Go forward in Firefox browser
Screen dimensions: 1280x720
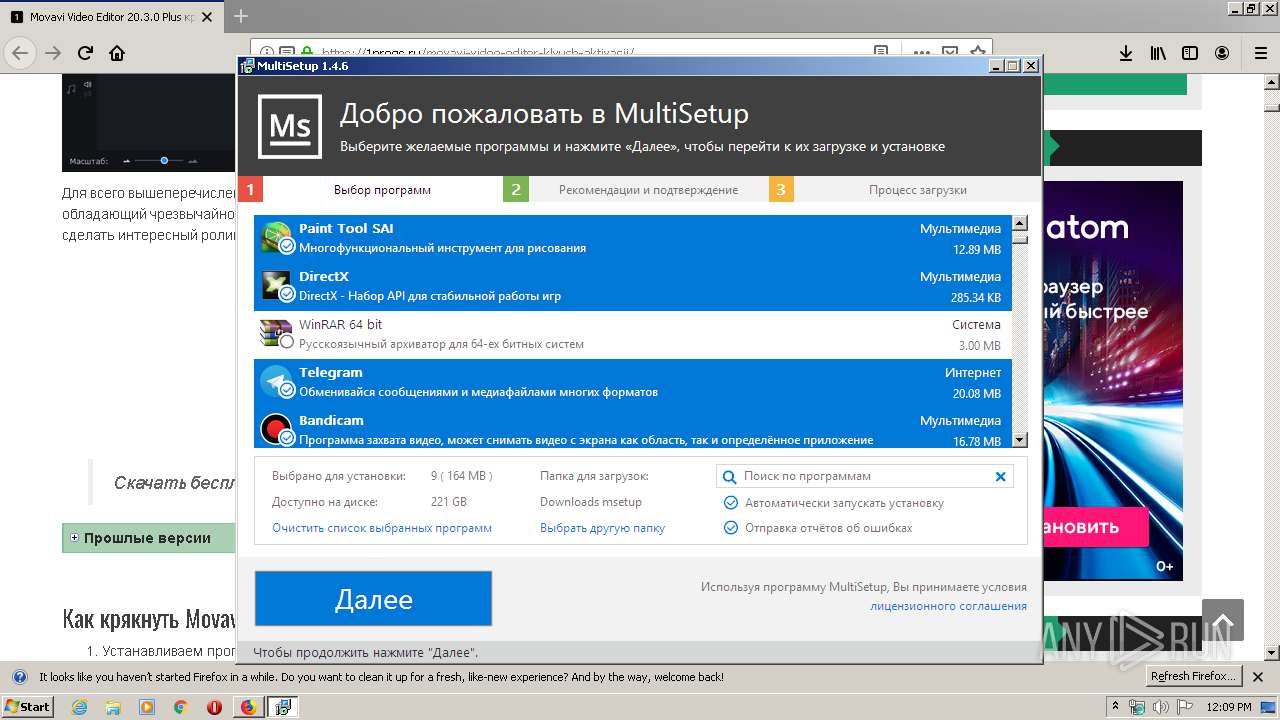(53, 53)
